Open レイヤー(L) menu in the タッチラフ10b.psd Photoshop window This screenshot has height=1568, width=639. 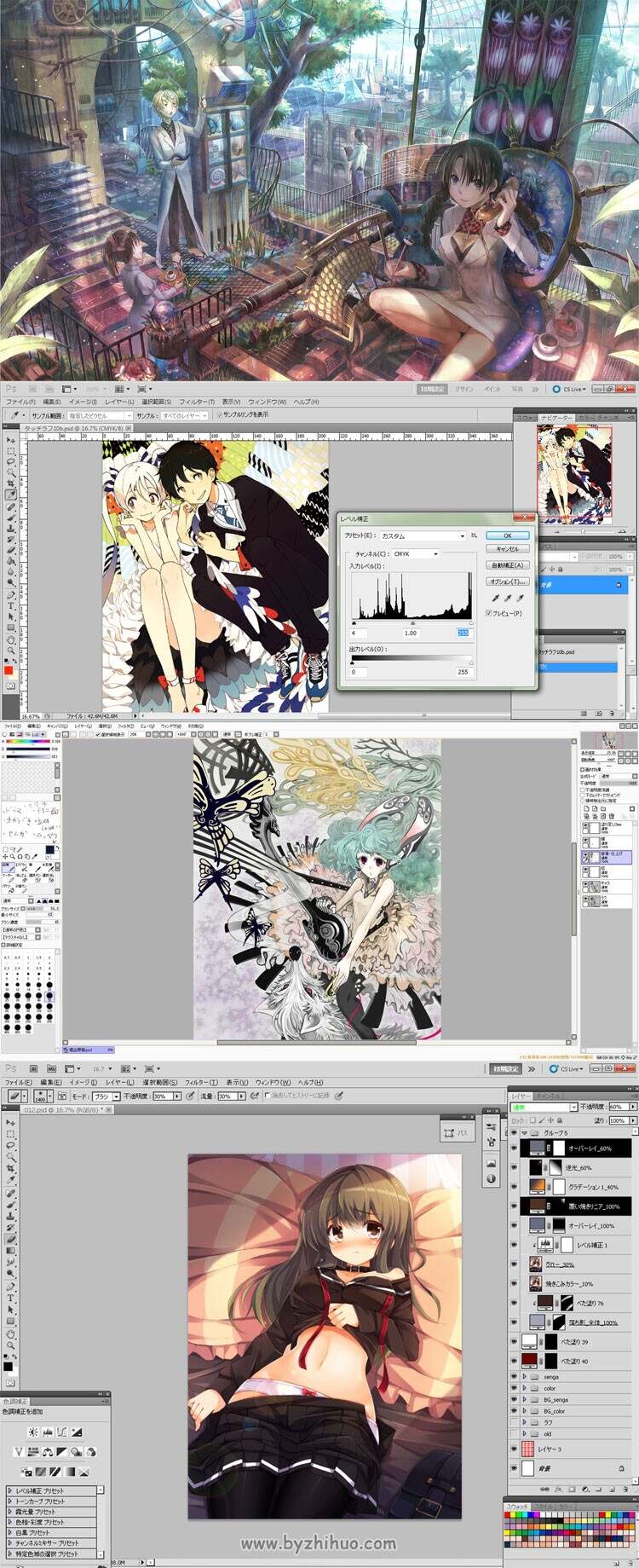point(120,401)
